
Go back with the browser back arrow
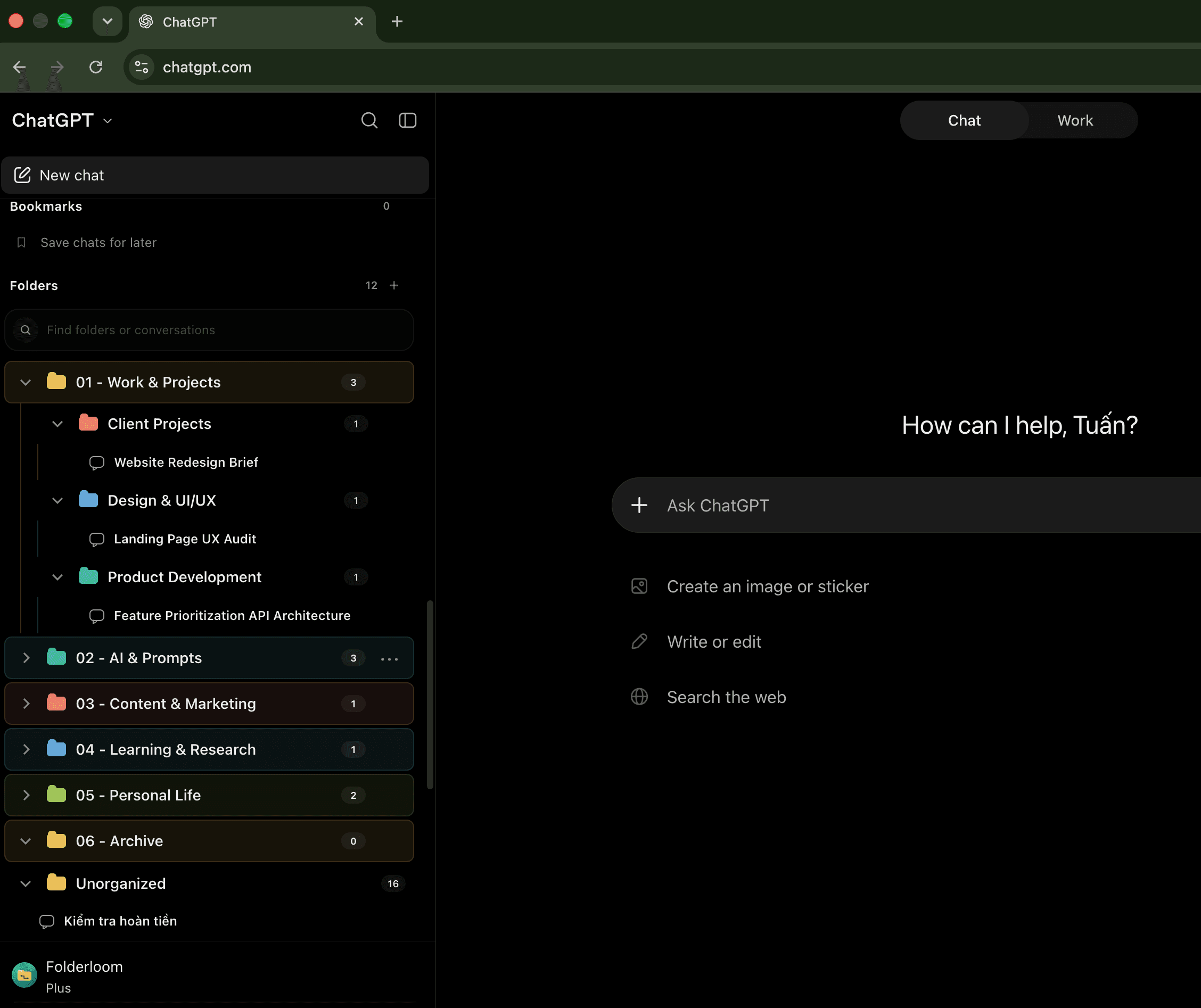pos(20,68)
